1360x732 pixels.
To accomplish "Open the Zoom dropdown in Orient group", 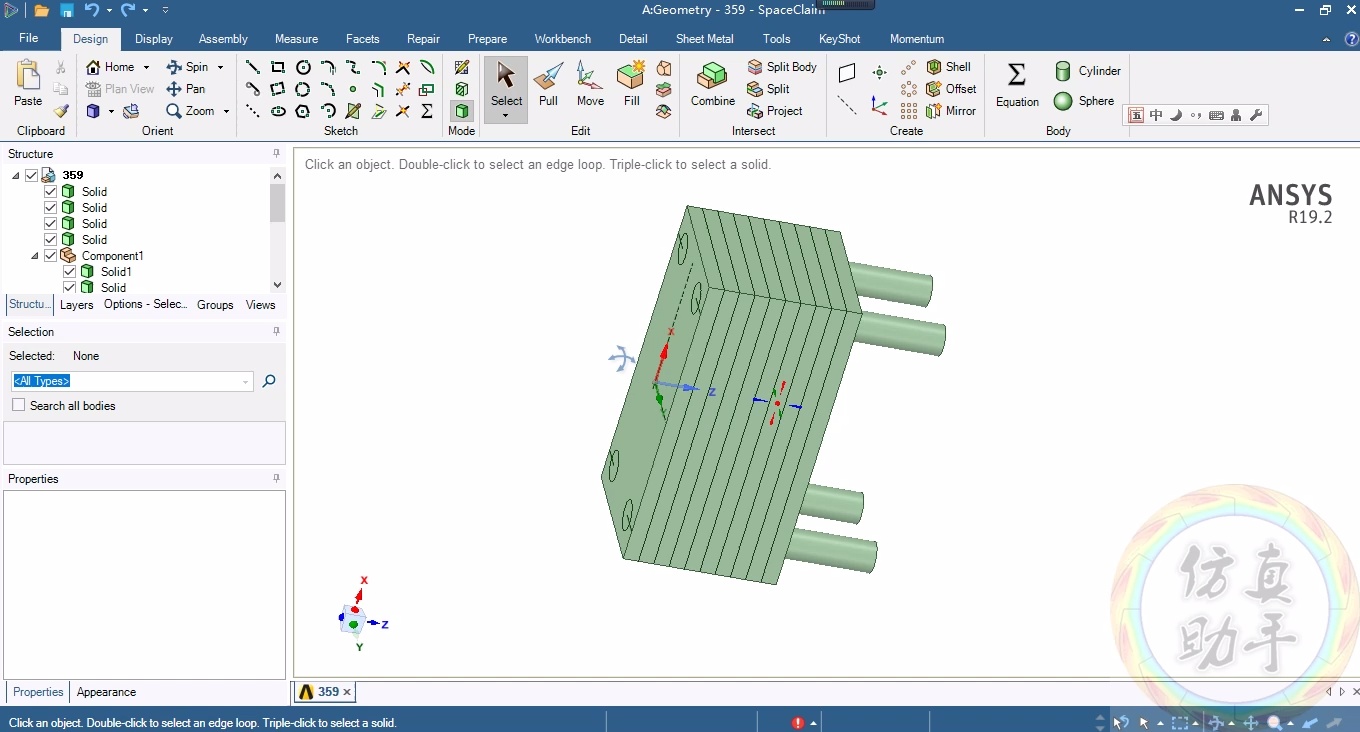I will [226, 111].
